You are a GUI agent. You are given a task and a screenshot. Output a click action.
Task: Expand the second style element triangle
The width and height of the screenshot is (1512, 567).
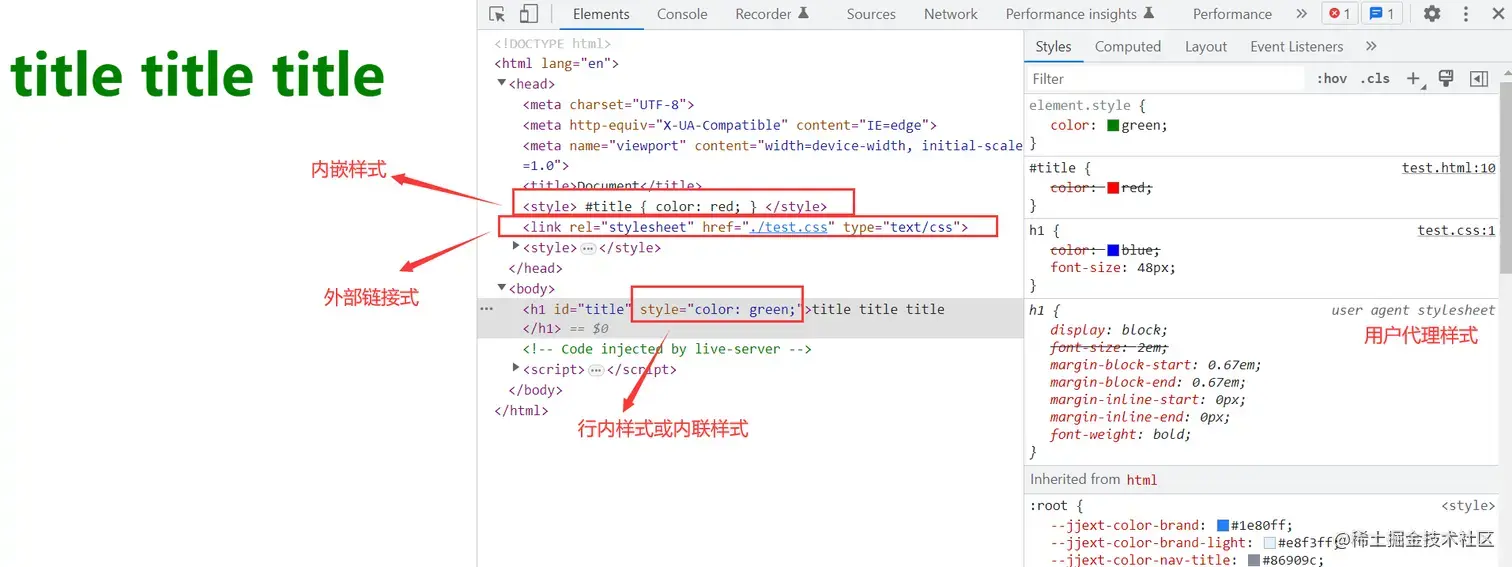click(x=516, y=247)
